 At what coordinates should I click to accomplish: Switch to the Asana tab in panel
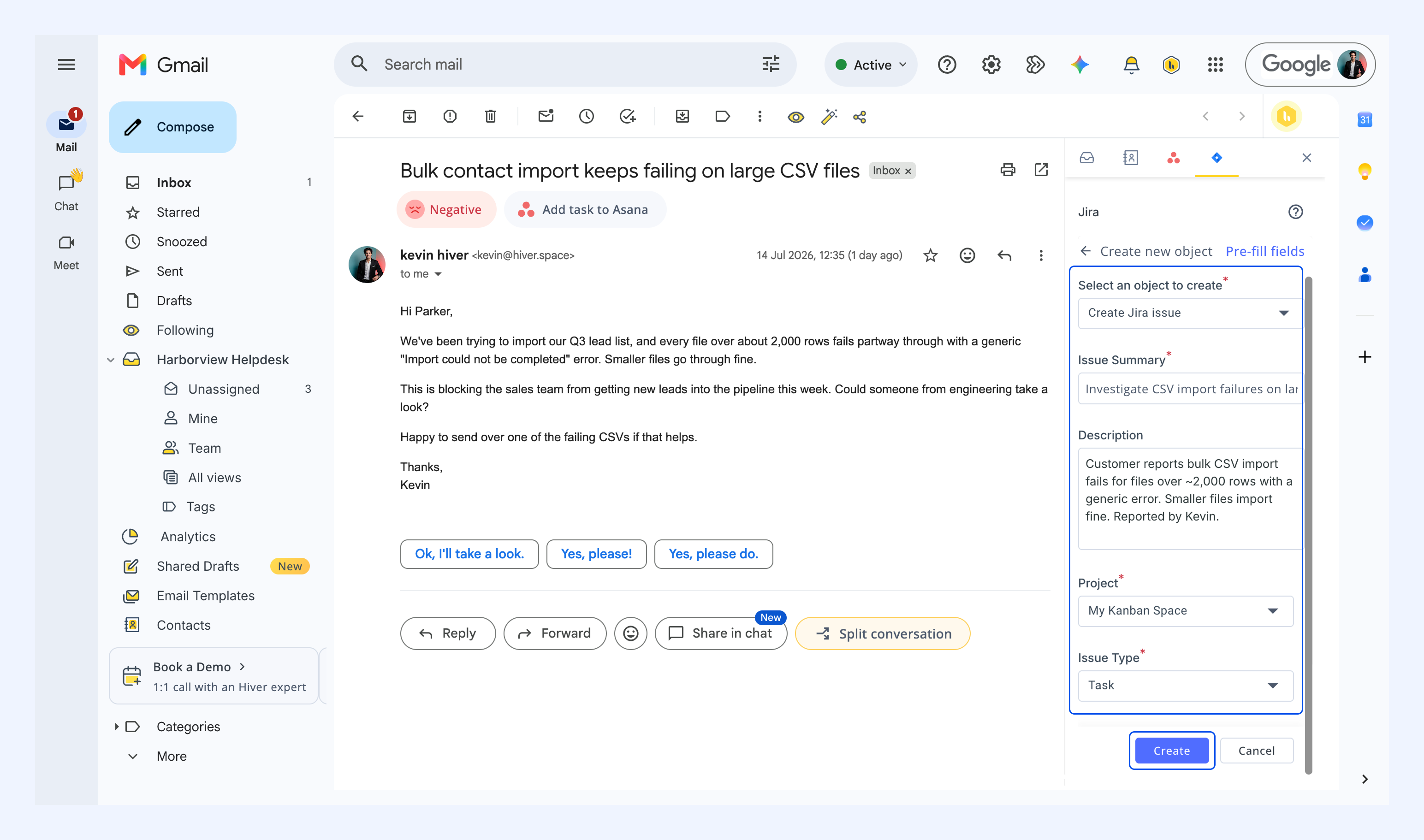pyautogui.click(x=1173, y=158)
